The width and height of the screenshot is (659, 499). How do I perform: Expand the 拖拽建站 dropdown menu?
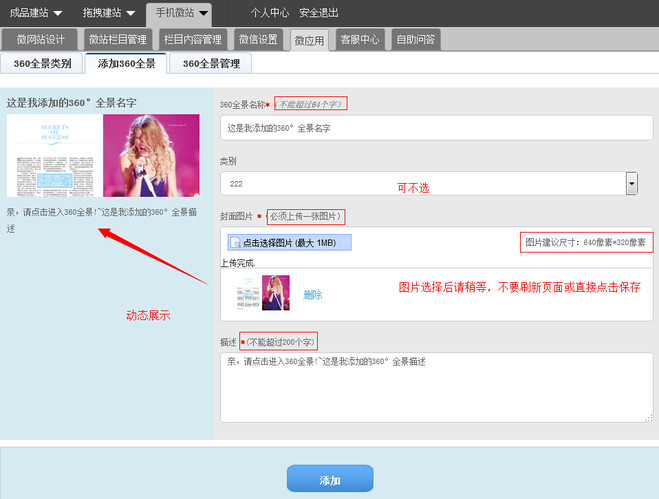109,13
